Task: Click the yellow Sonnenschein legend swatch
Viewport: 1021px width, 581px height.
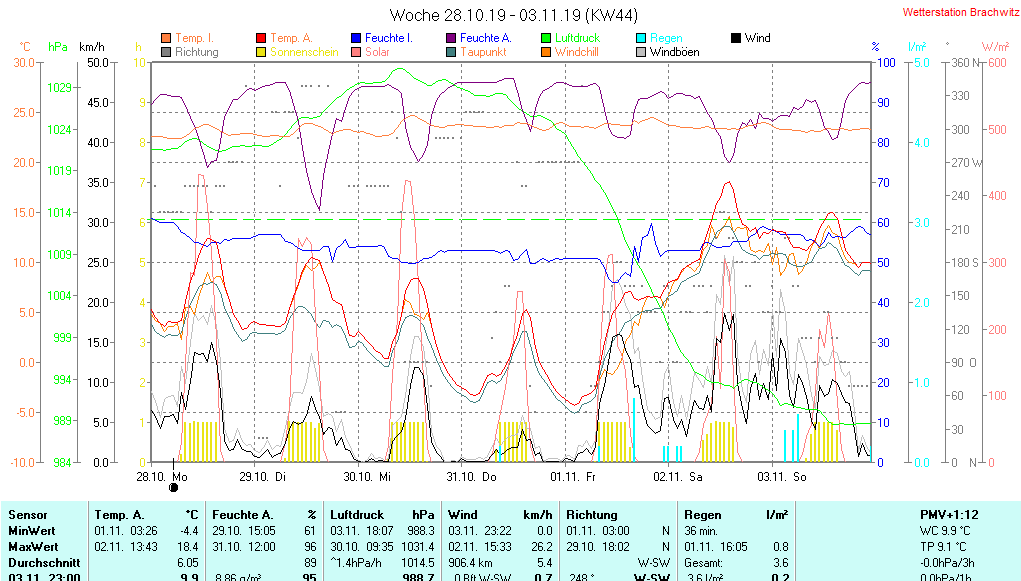Action: click(262, 52)
